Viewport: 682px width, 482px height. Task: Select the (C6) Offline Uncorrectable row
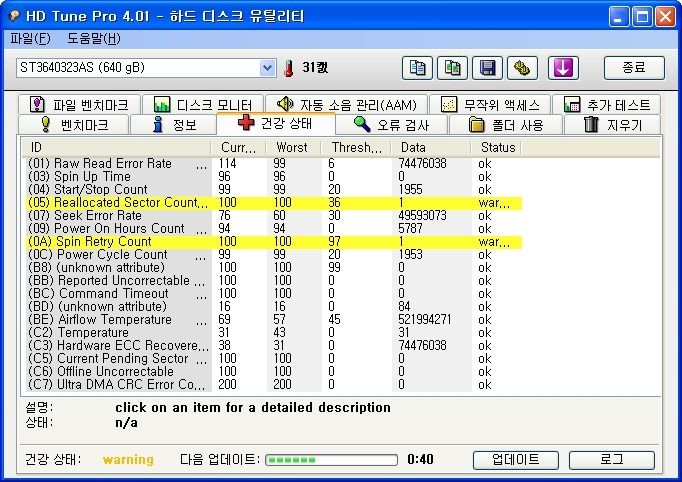[x=272, y=372]
